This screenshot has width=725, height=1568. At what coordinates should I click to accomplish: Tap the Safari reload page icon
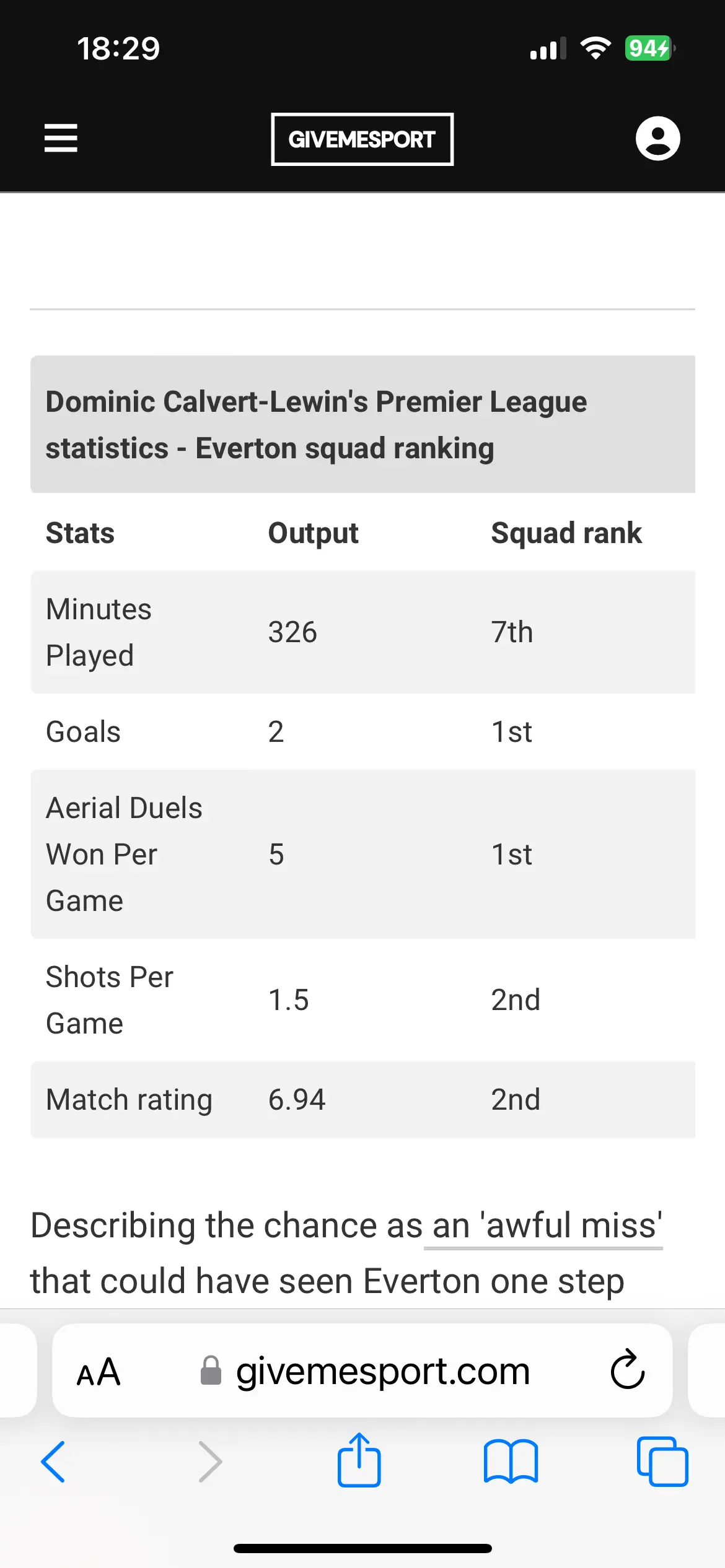(627, 1370)
